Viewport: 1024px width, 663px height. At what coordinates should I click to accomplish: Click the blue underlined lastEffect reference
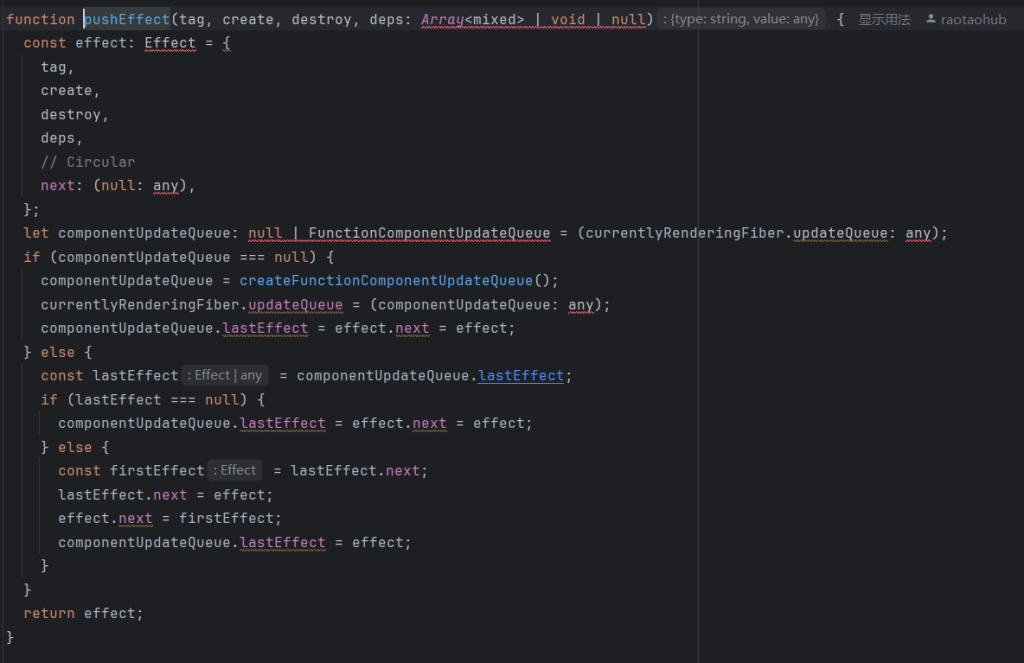click(x=521, y=375)
